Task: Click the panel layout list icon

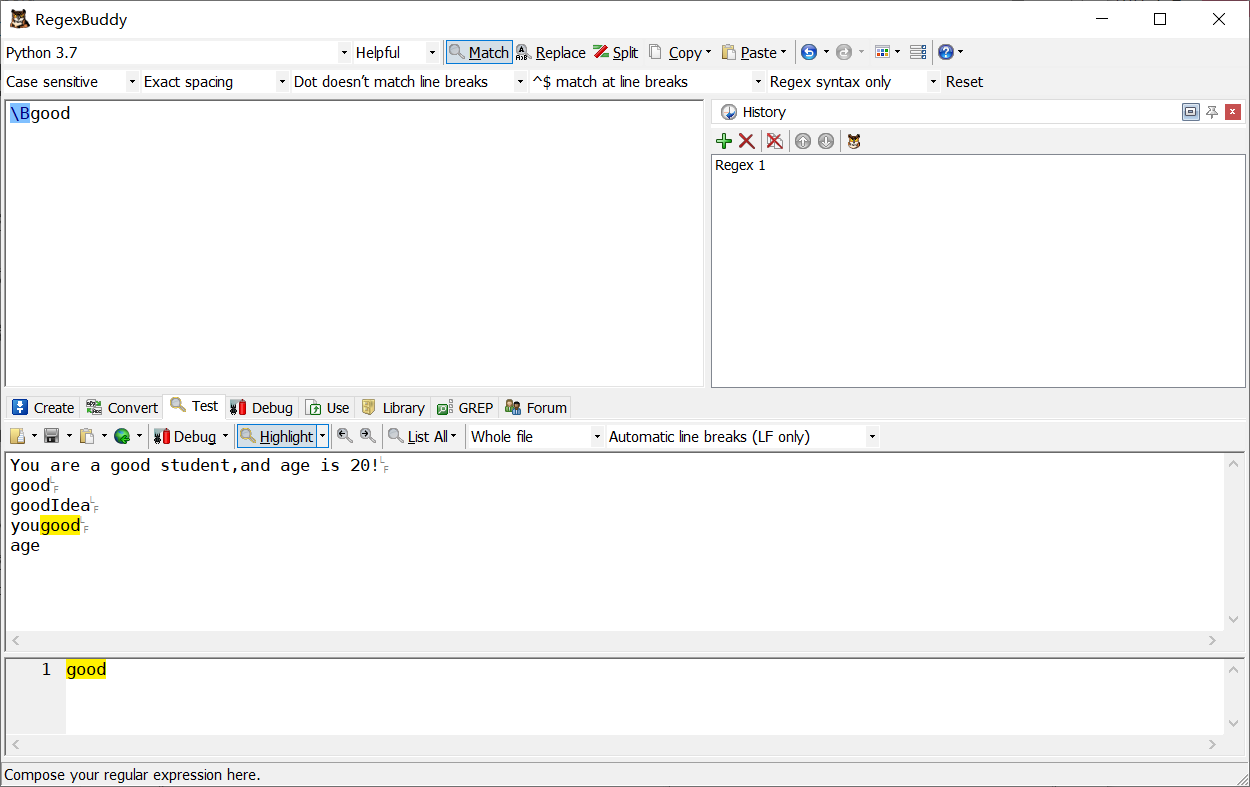Action: 917,52
